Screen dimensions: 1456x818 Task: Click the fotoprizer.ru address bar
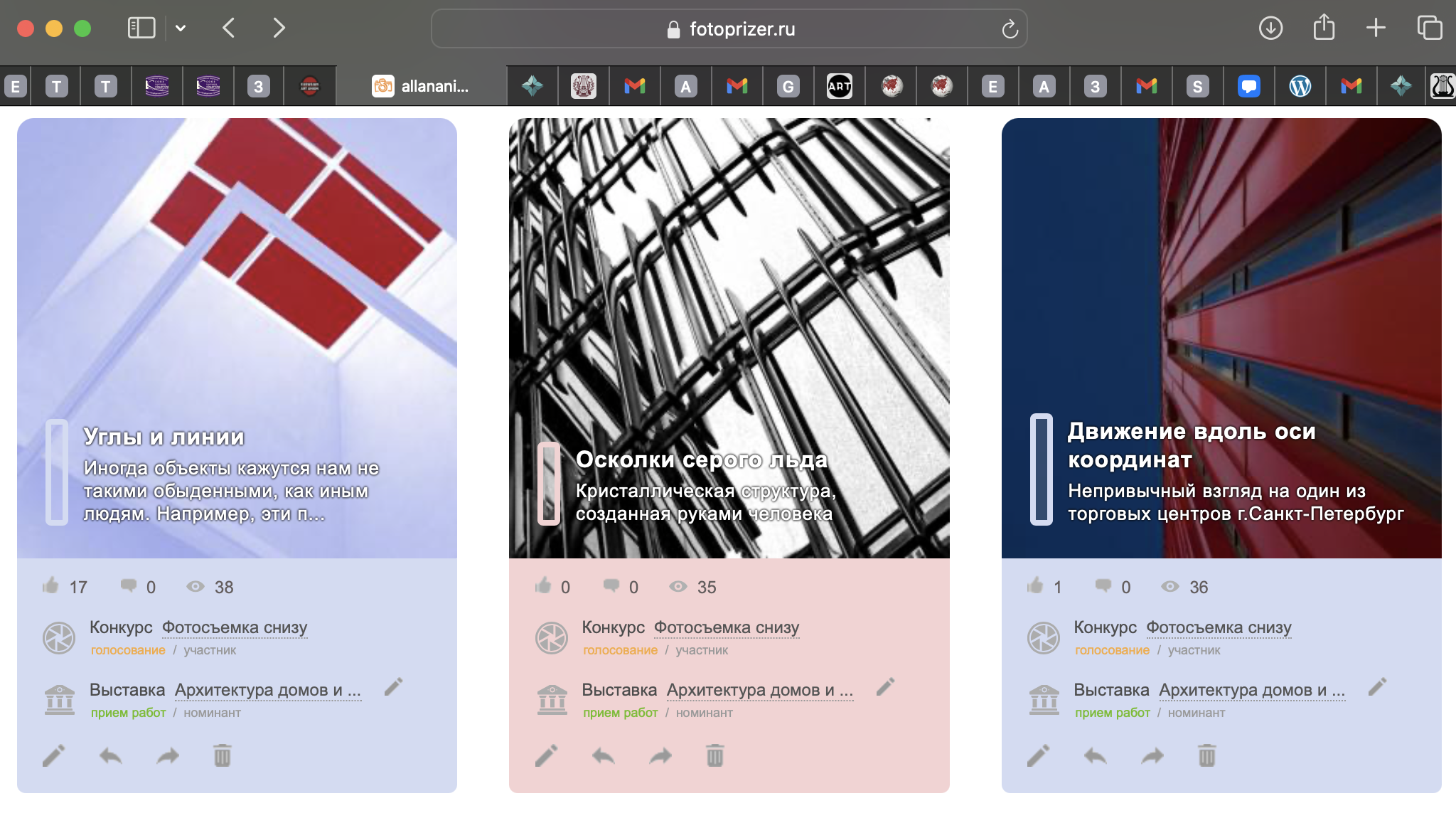pos(729,28)
